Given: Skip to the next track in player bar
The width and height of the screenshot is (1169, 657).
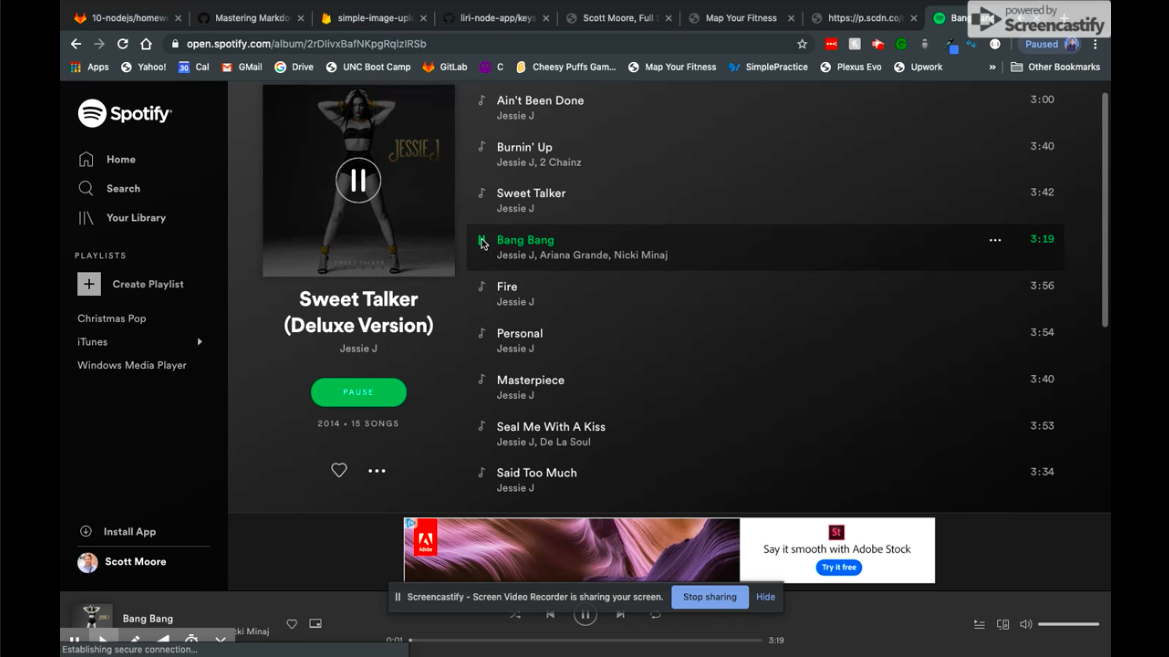Looking at the screenshot, I should coord(620,614).
